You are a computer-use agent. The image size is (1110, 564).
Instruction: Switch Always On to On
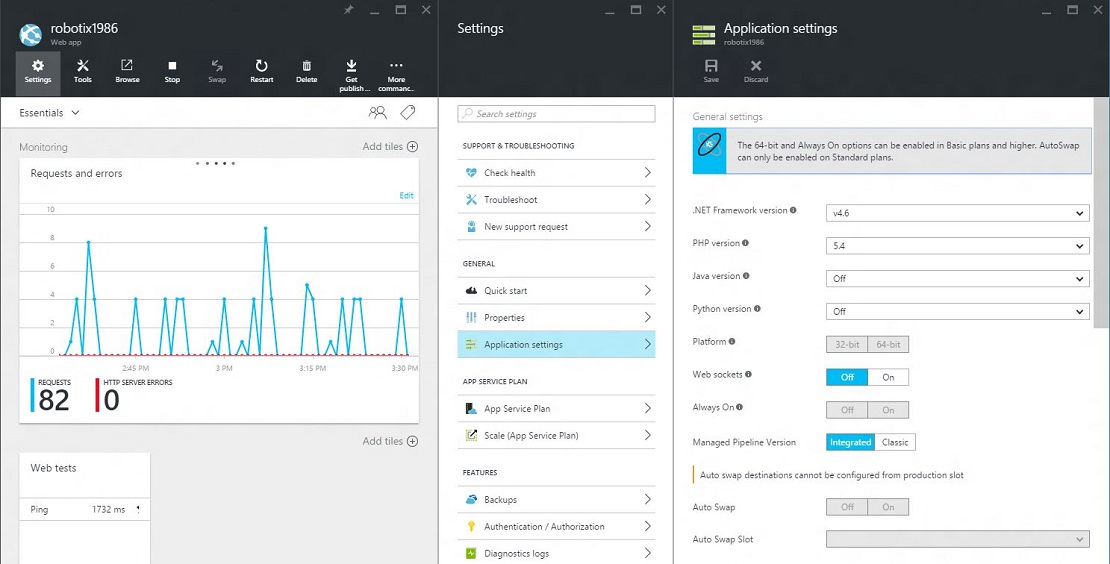[x=888, y=410]
